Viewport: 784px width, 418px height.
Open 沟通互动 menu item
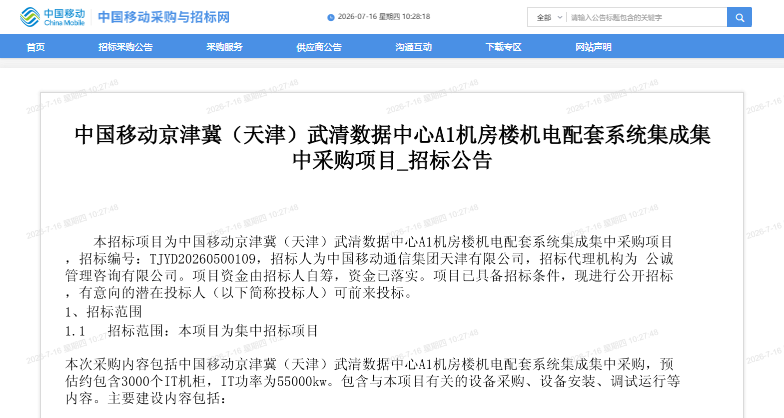[414, 47]
